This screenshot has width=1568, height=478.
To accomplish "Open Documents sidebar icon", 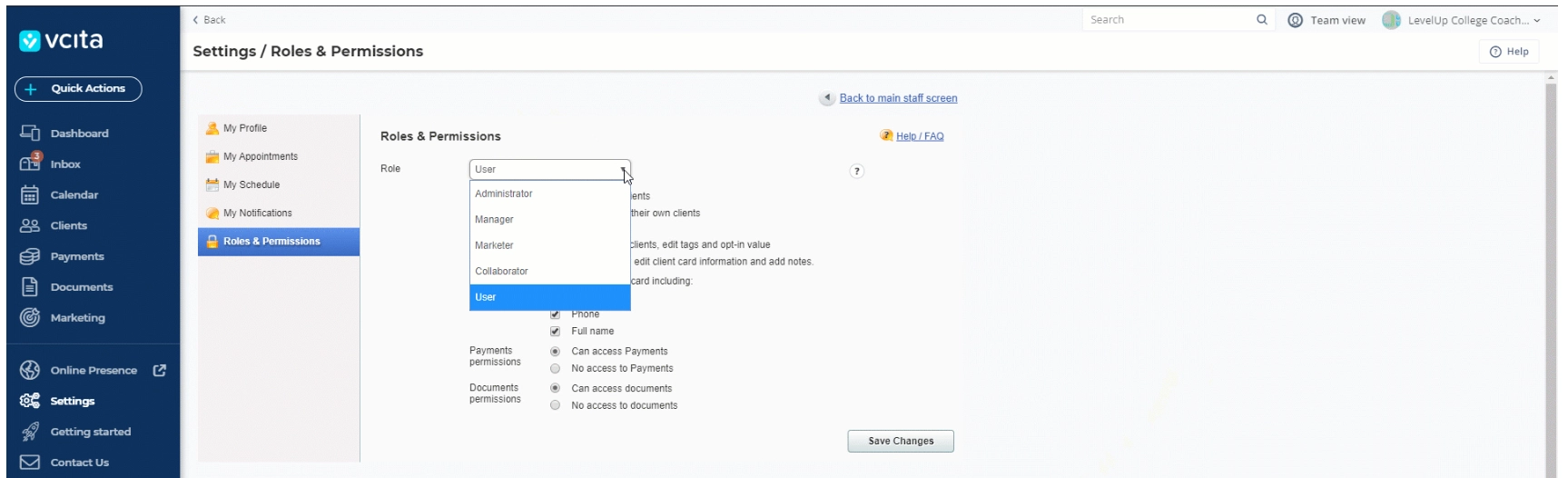I will (30, 287).
